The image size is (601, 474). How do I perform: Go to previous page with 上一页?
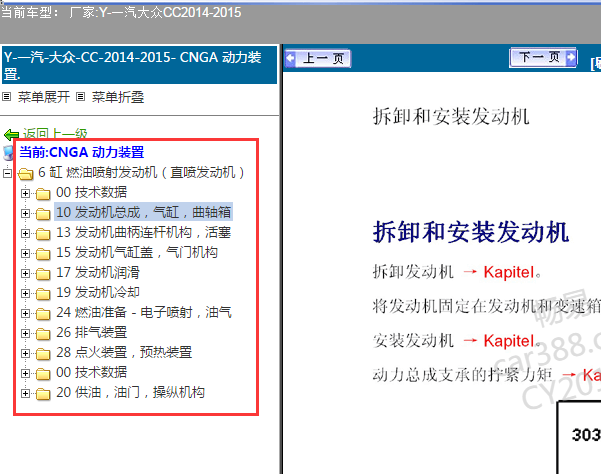pos(318,59)
